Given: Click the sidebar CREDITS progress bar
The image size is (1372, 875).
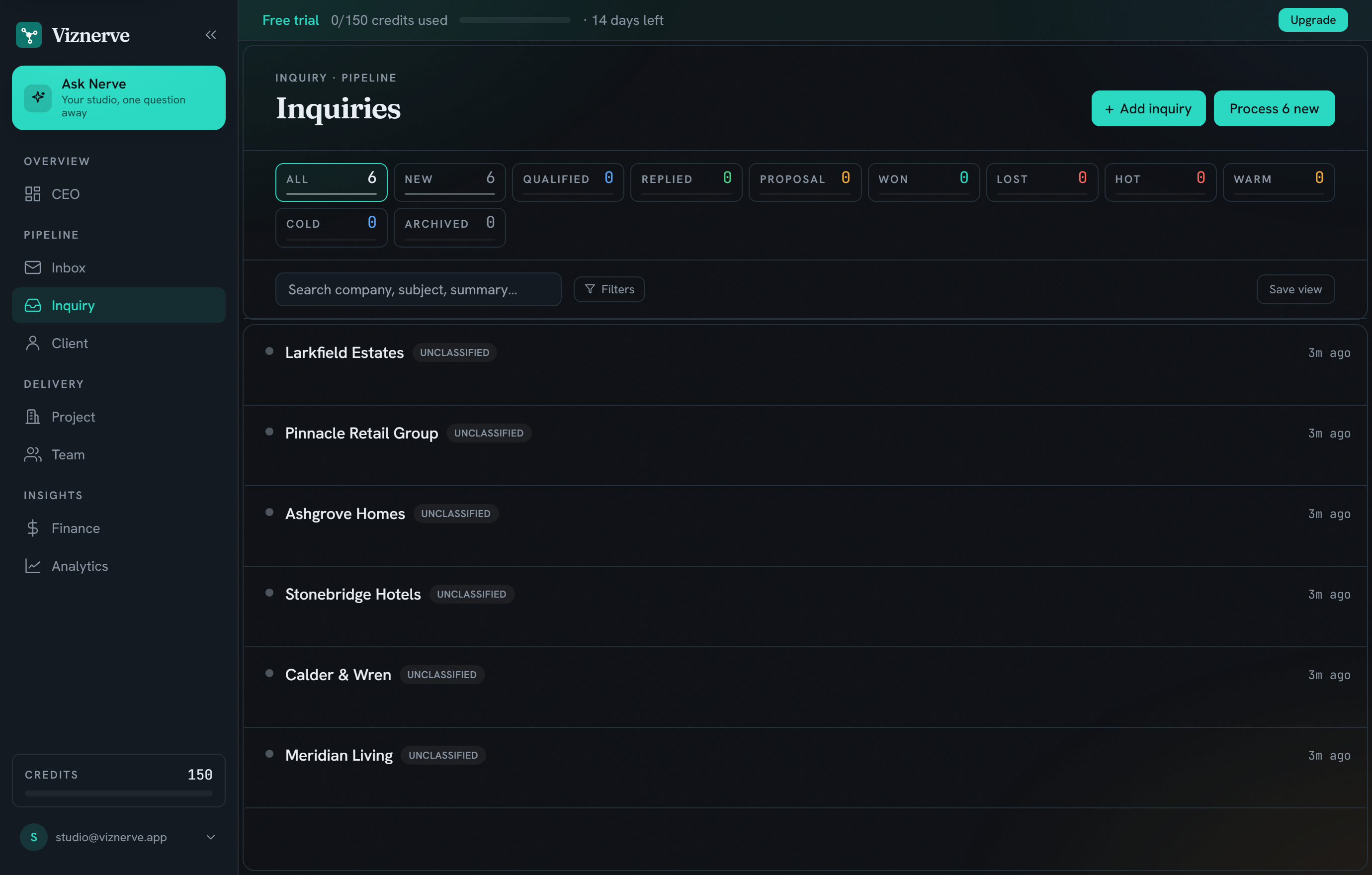Looking at the screenshot, I should 118,793.
